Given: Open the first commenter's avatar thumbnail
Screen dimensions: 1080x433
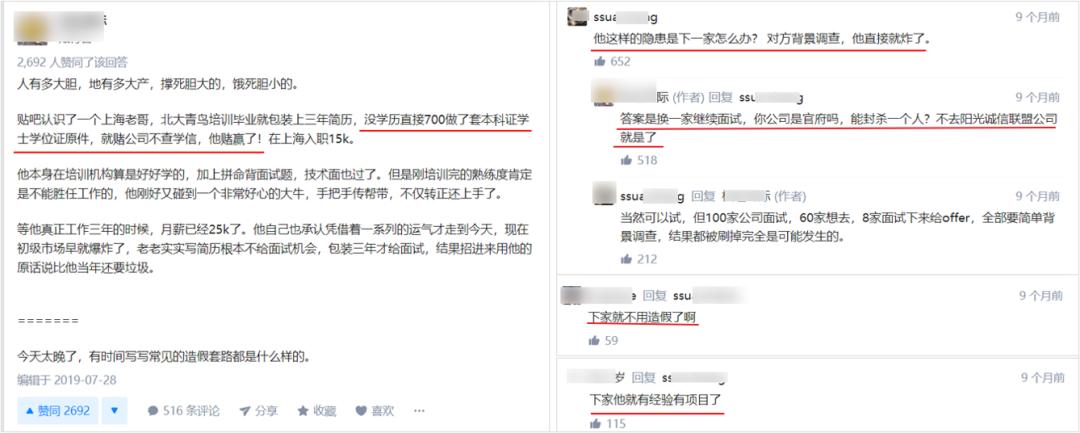Looking at the screenshot, I should click(577, 17).
